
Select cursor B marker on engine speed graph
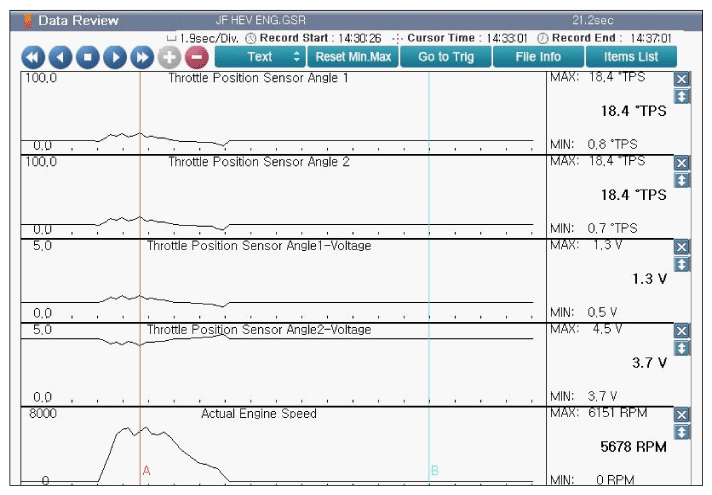coord(434,470)
